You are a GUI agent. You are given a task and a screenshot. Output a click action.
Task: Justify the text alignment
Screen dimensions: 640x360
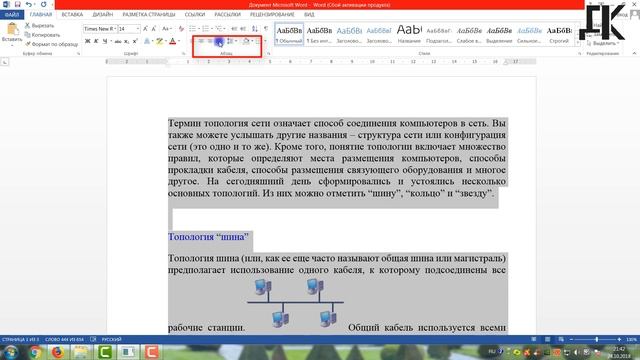coord(219,41)
